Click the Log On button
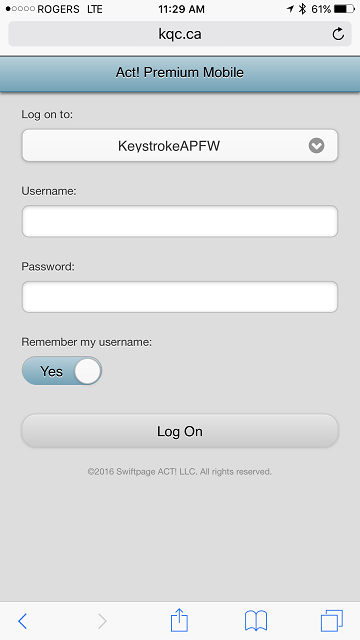360x640 pixels. tap(180, 431)
